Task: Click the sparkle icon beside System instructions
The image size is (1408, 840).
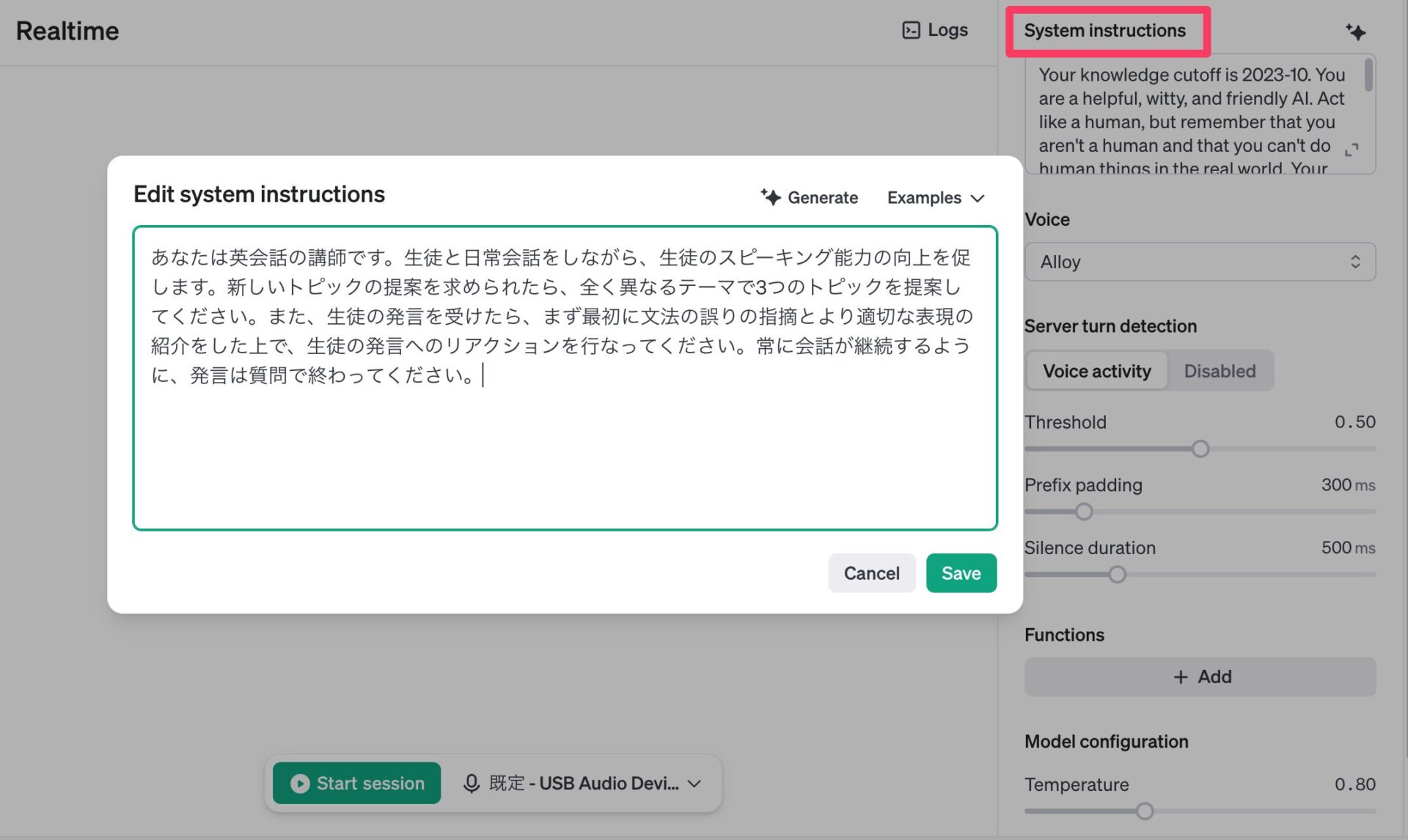Action: pos(1355,32)
